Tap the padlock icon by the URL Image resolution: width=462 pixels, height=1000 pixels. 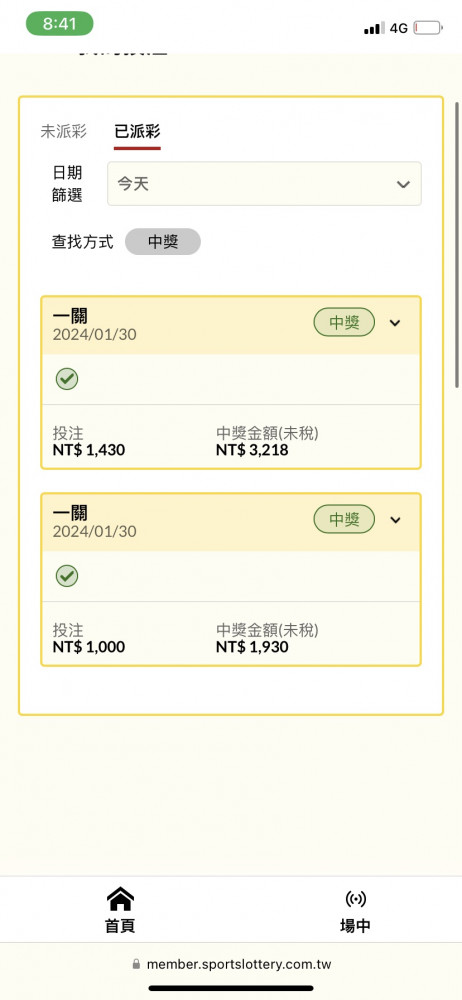(136, 964)
